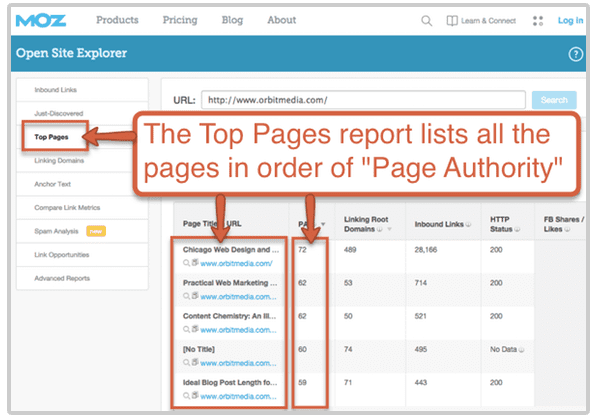Viewport: 595px width, 418px height.
Task: Click the Search button
Action: pyautogui.click(x=554, y=100)
